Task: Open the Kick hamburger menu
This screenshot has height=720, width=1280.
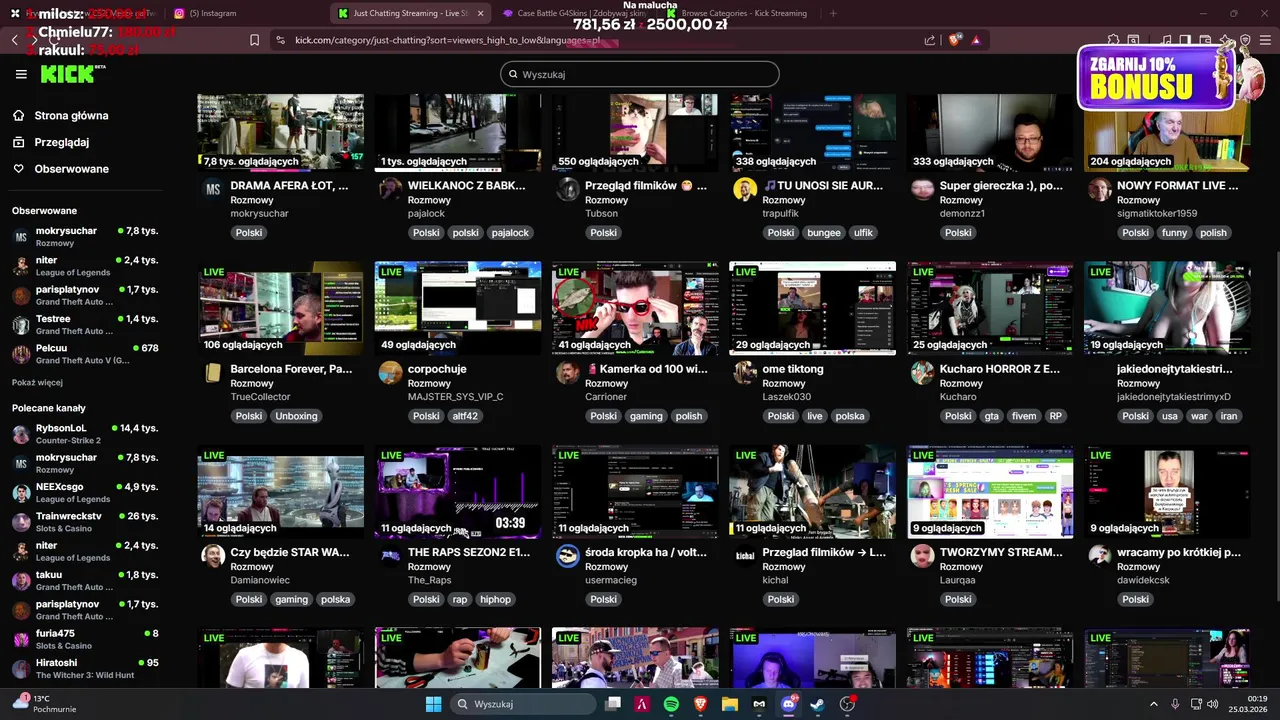Action: 21,74
